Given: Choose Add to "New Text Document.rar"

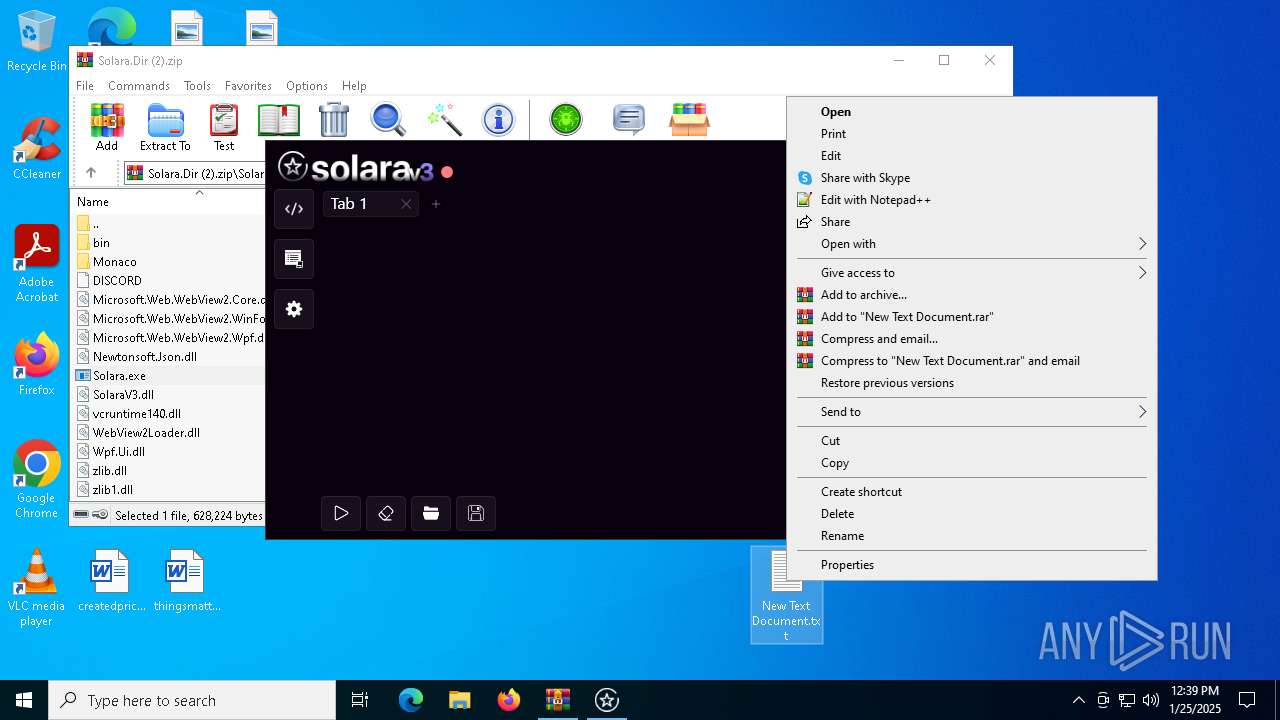Looking at the screenshot, I should tap(972, 317).
